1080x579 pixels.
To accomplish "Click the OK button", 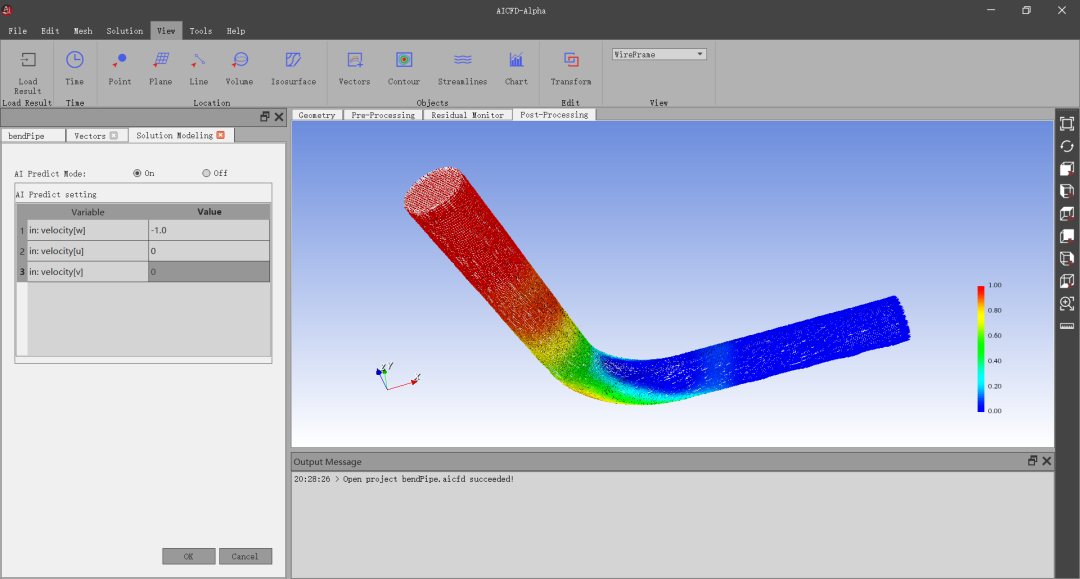I will tap(189, 556).
